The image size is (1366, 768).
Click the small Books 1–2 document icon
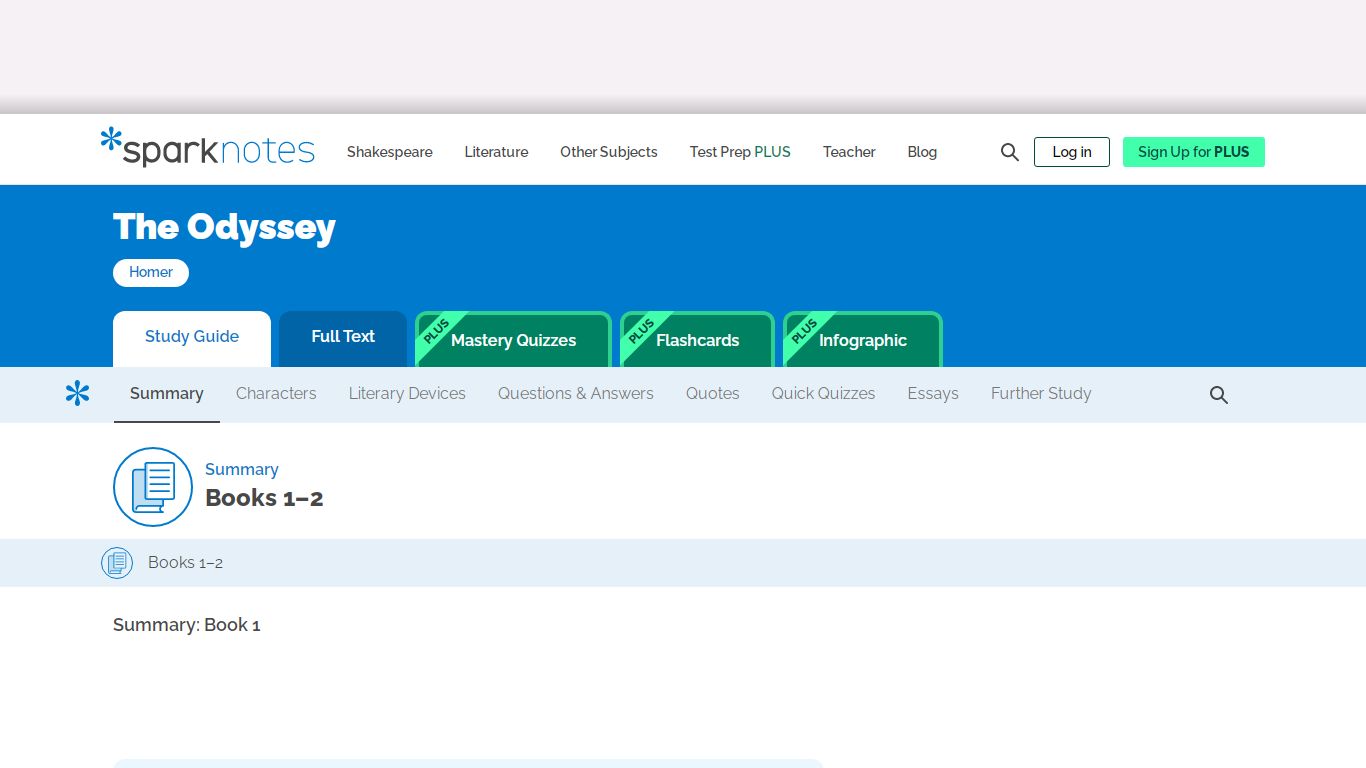[117, 563]
